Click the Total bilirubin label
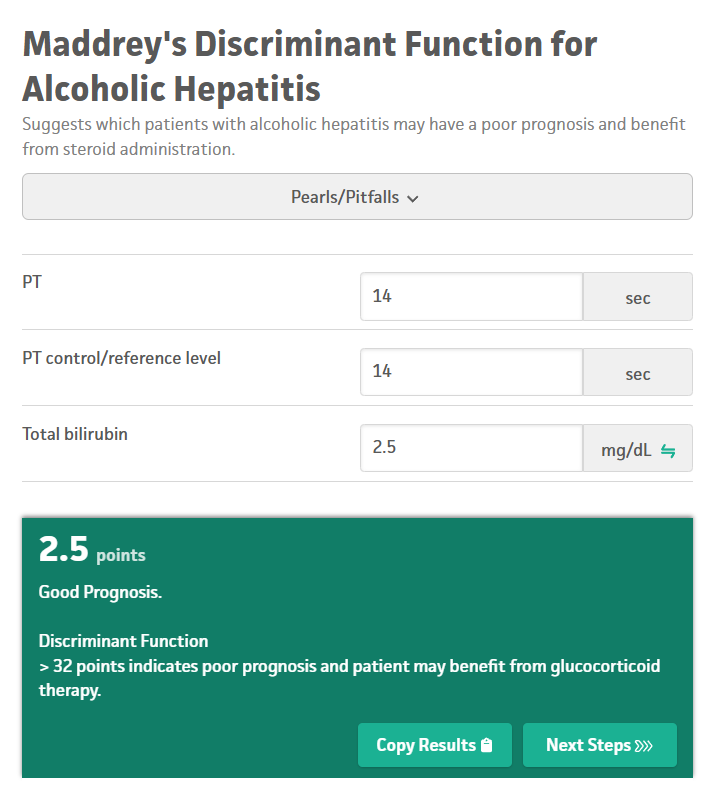This screenshot has width=703, height=785. 75,434
